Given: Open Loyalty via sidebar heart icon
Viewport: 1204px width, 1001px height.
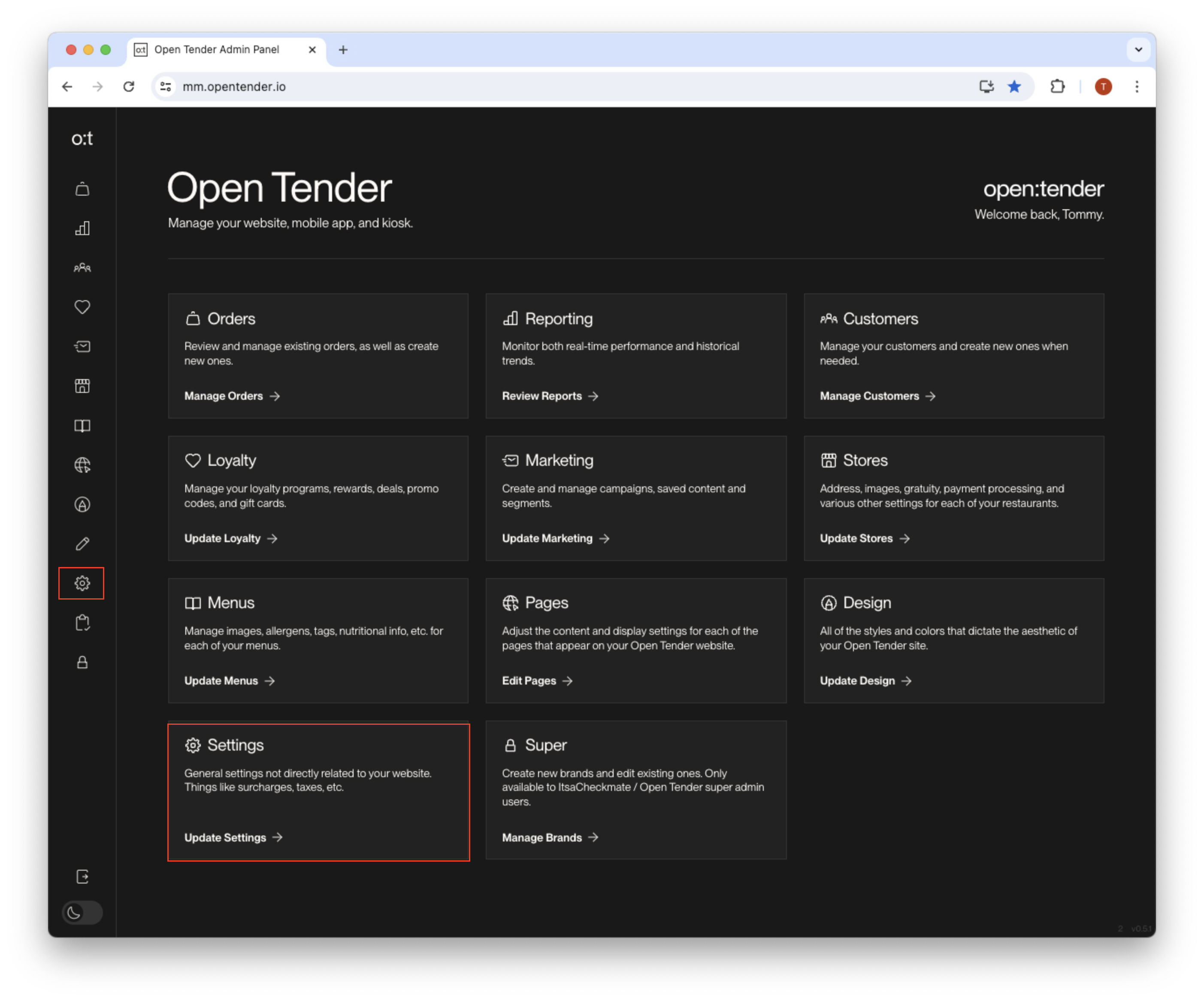Looking at the screenshot, I should click(82, 307).
